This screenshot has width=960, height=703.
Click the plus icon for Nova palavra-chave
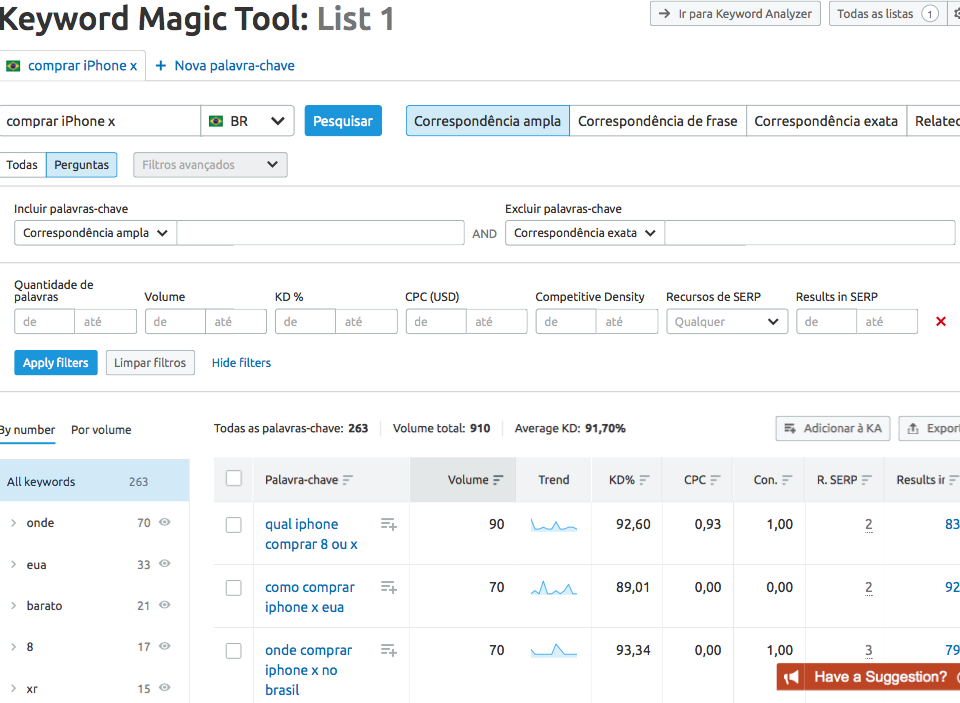point(160,66)
